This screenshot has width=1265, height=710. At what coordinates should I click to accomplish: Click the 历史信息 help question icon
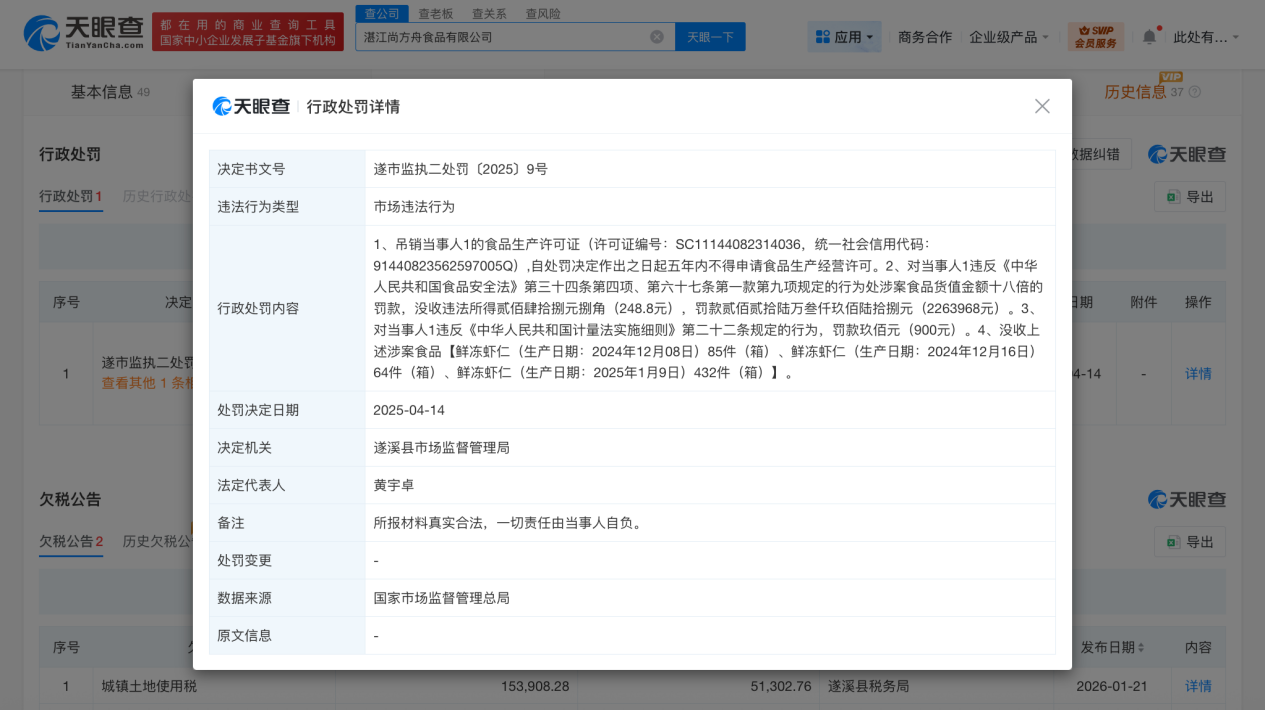point(1194,92)
